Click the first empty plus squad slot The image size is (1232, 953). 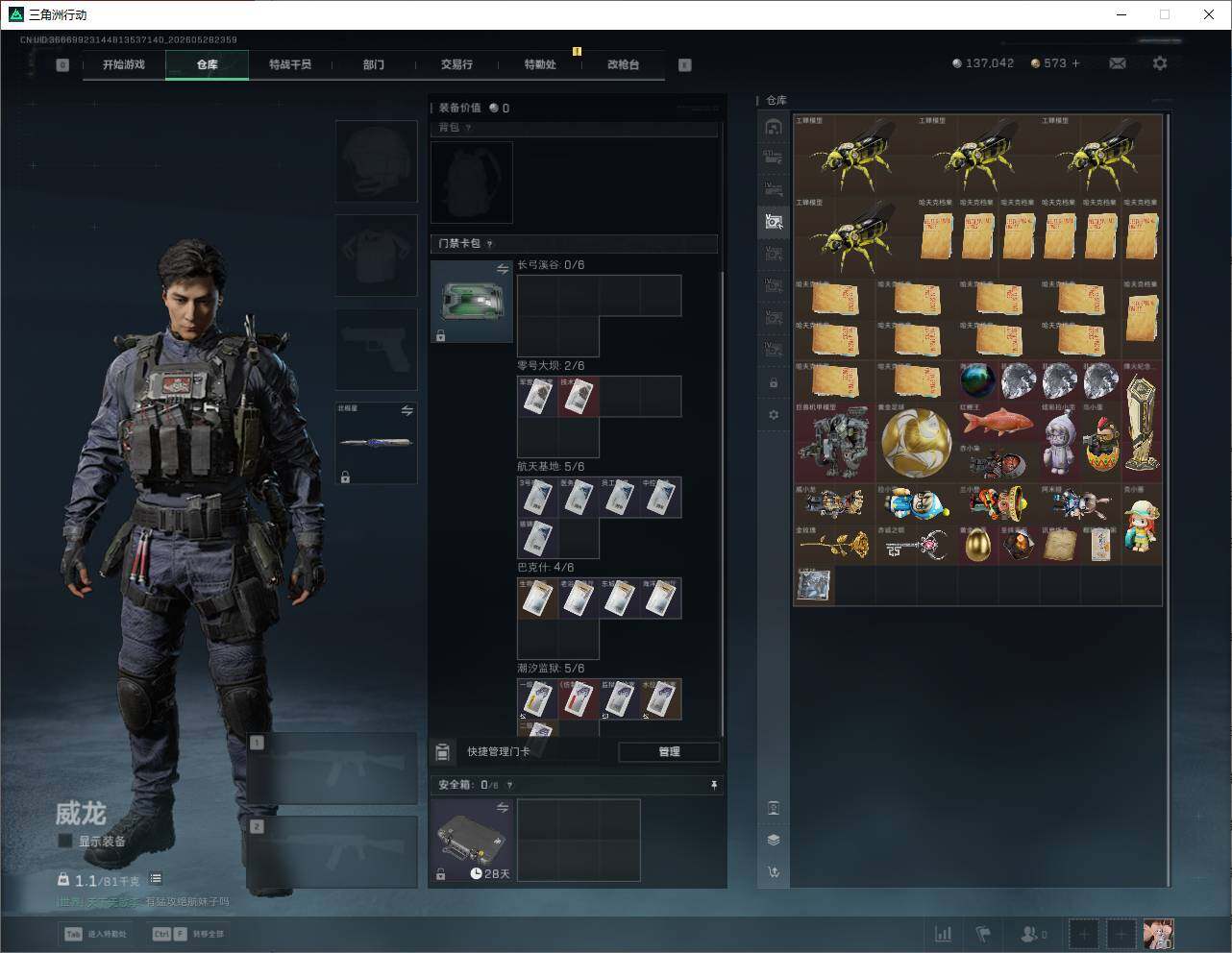pyautogui.click(x=1083, y=934)
